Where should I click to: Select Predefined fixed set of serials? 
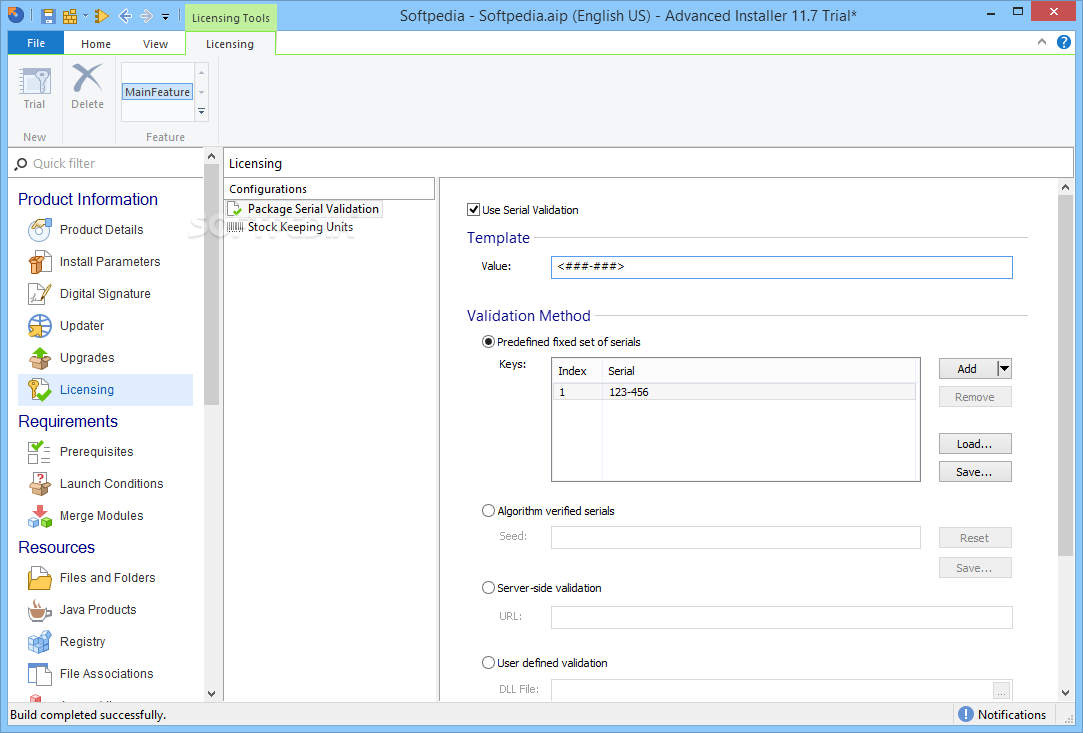pos(488,342)
